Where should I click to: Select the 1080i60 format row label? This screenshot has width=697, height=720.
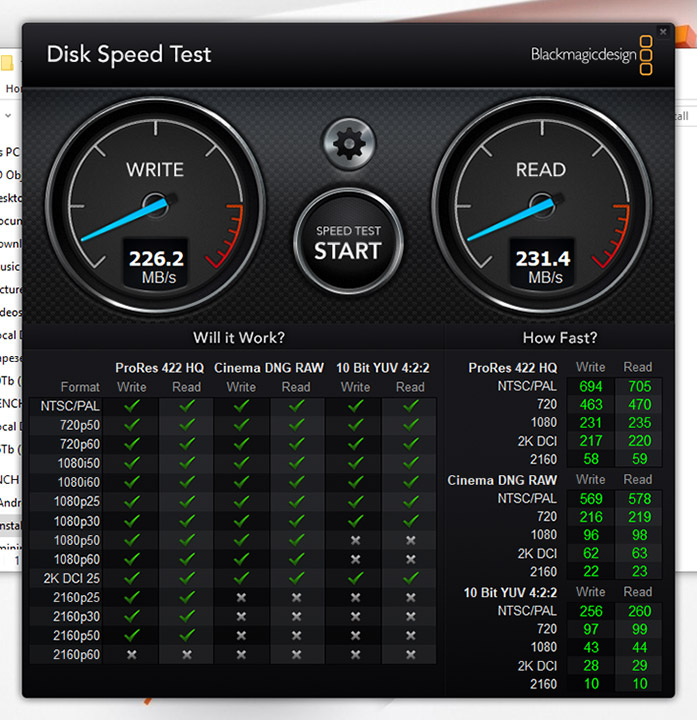pos(79,482)
